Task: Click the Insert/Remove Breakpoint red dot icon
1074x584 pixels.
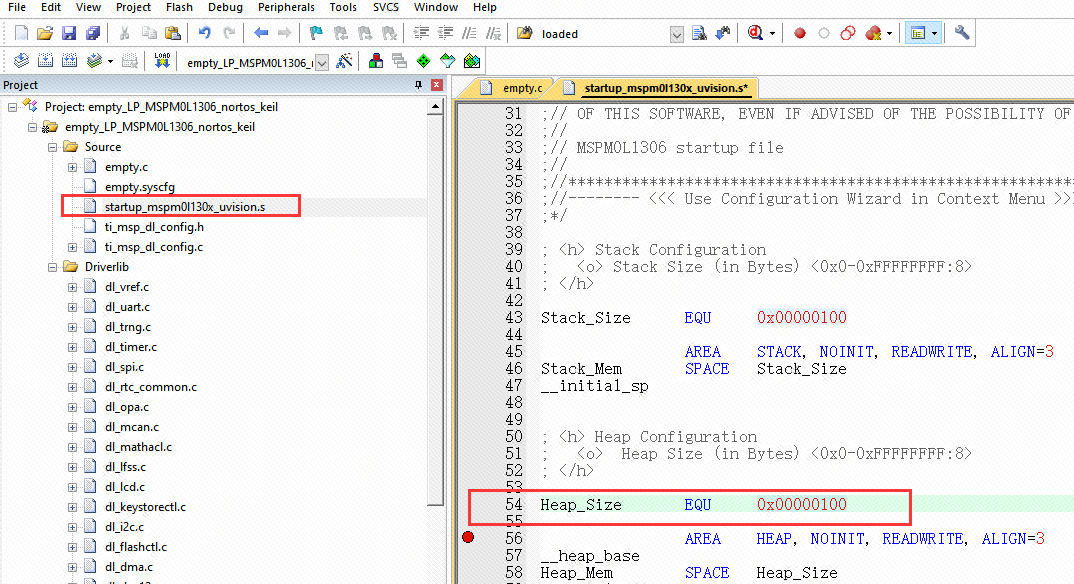Action: tap(799, 33)
